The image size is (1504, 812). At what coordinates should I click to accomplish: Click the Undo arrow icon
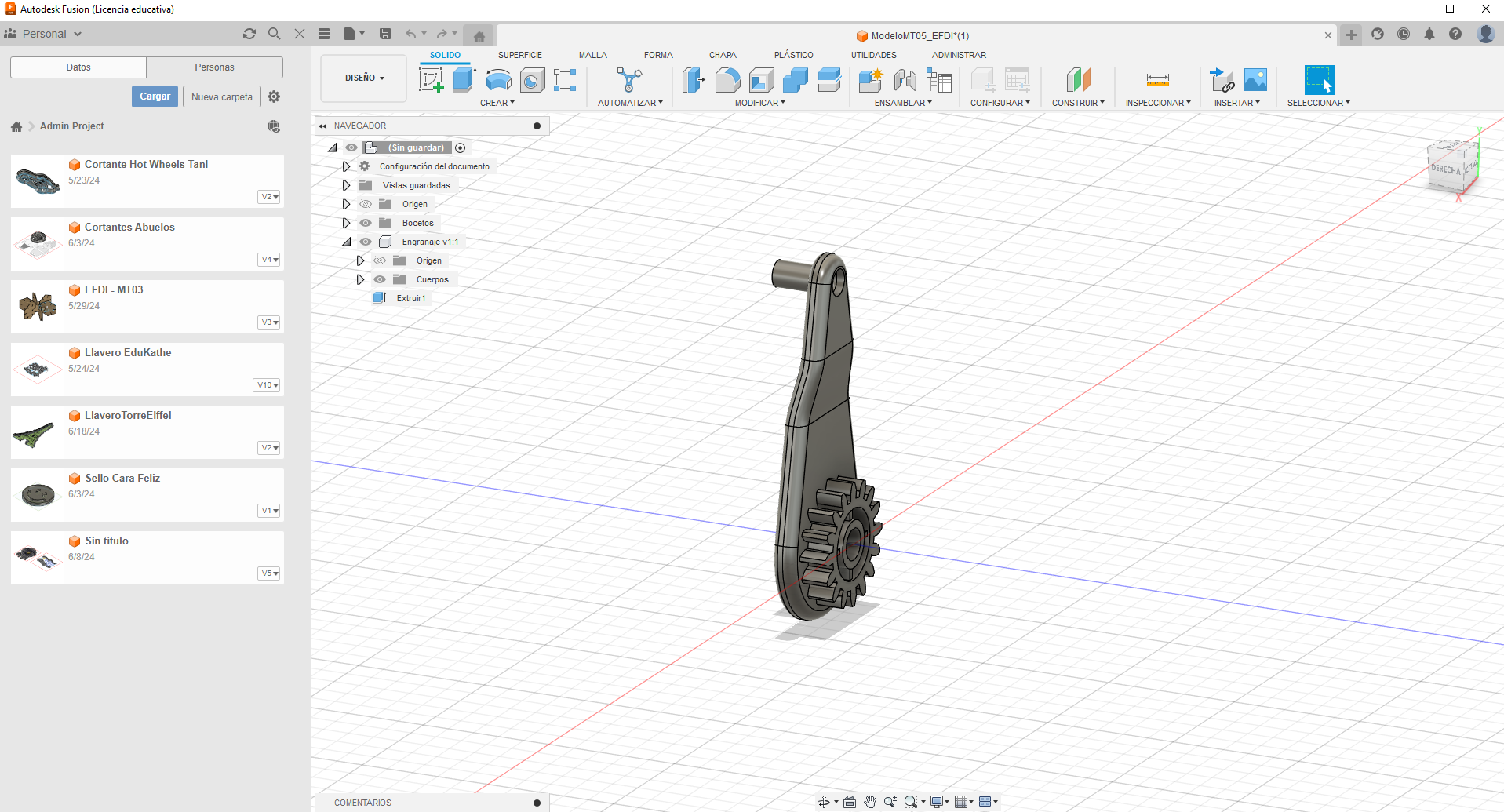click(410, 34)
